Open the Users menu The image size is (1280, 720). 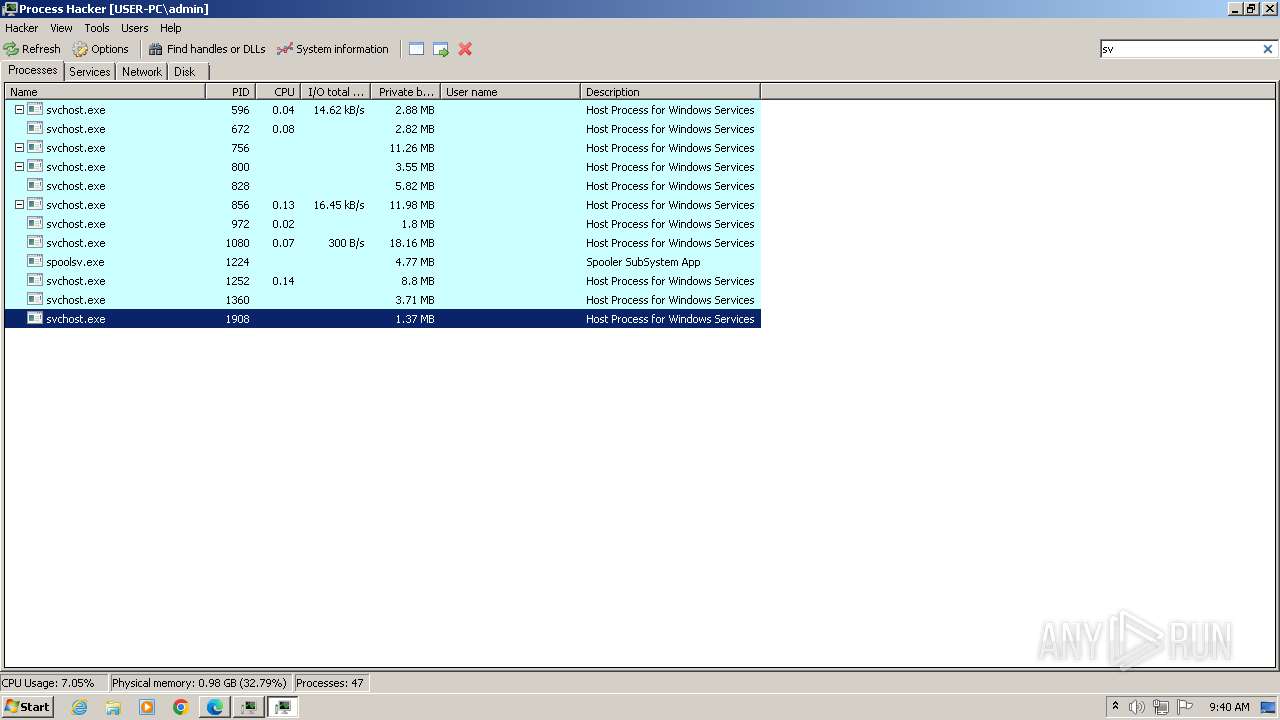pyautogui.click(x=134, y=28)
